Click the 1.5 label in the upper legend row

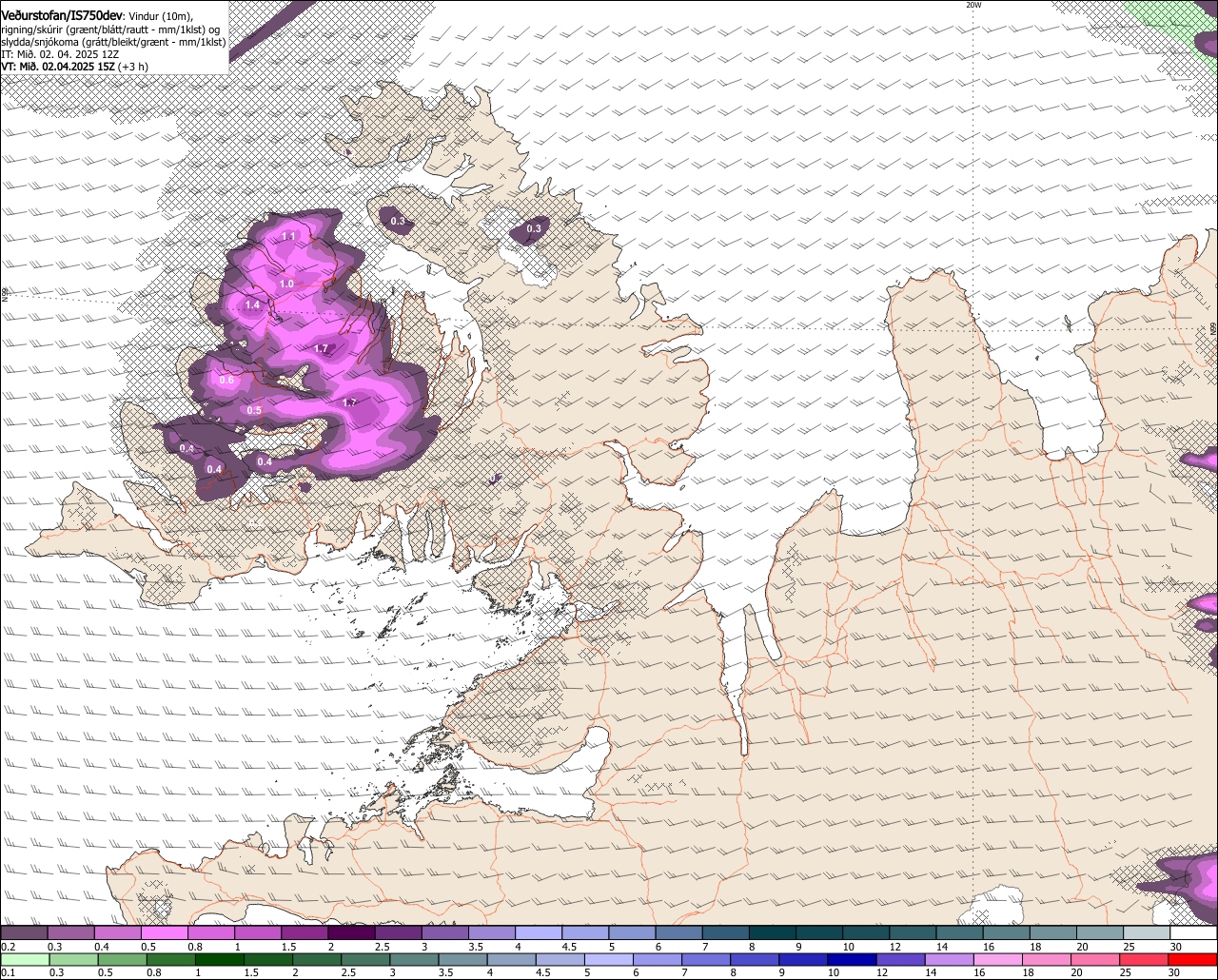[289, 948]
